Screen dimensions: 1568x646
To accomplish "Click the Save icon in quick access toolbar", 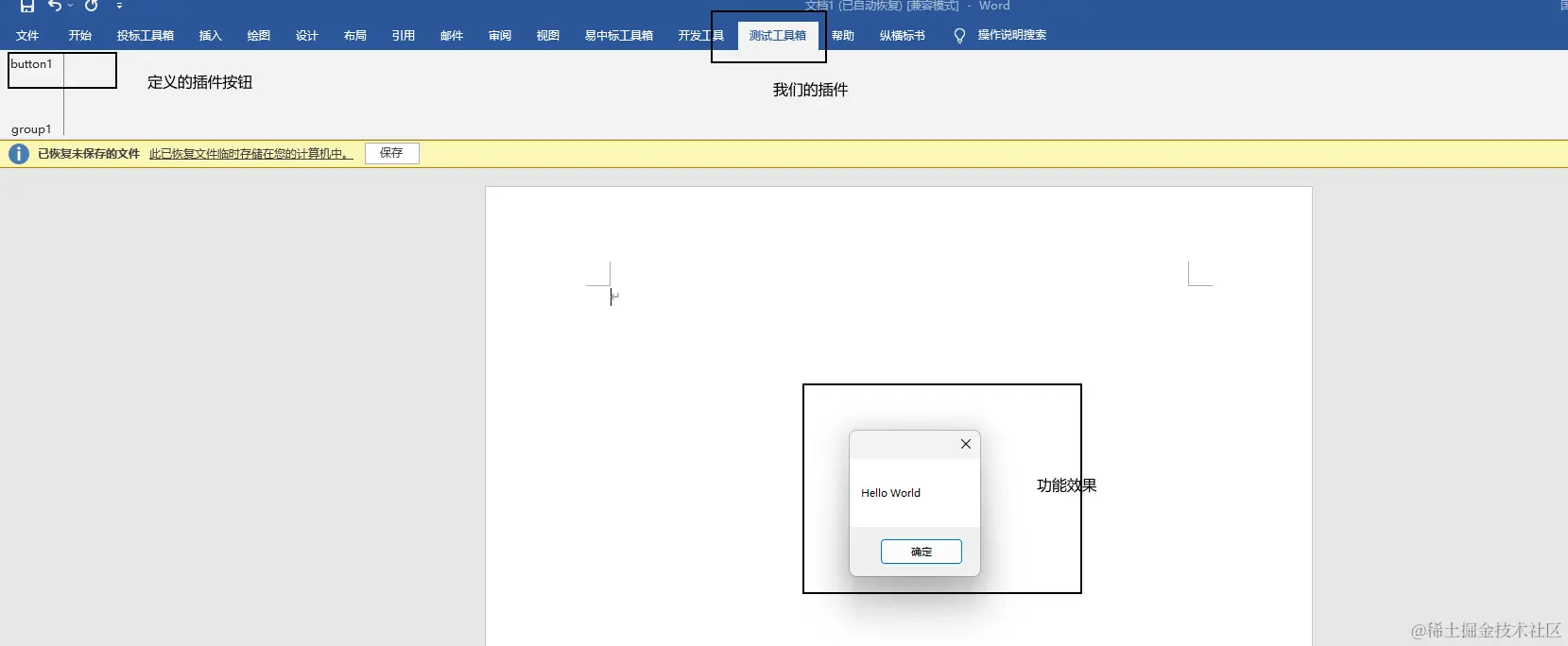I will click(x=27, y=6).
